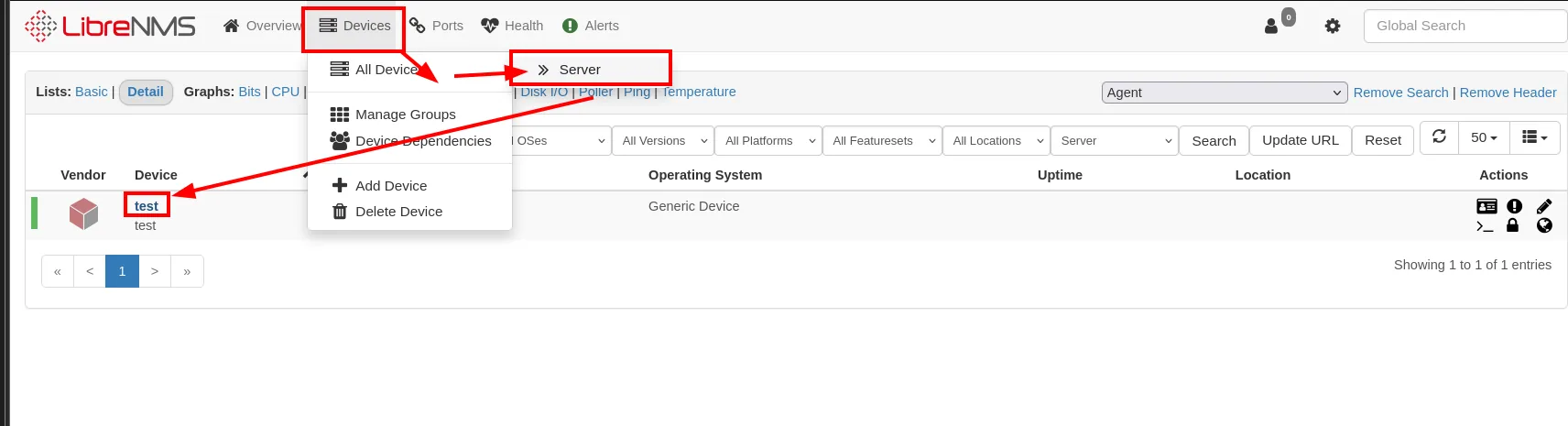Go to the previous page of results
This screenshot has height=426, width=1568.
(x=90, y=271)
